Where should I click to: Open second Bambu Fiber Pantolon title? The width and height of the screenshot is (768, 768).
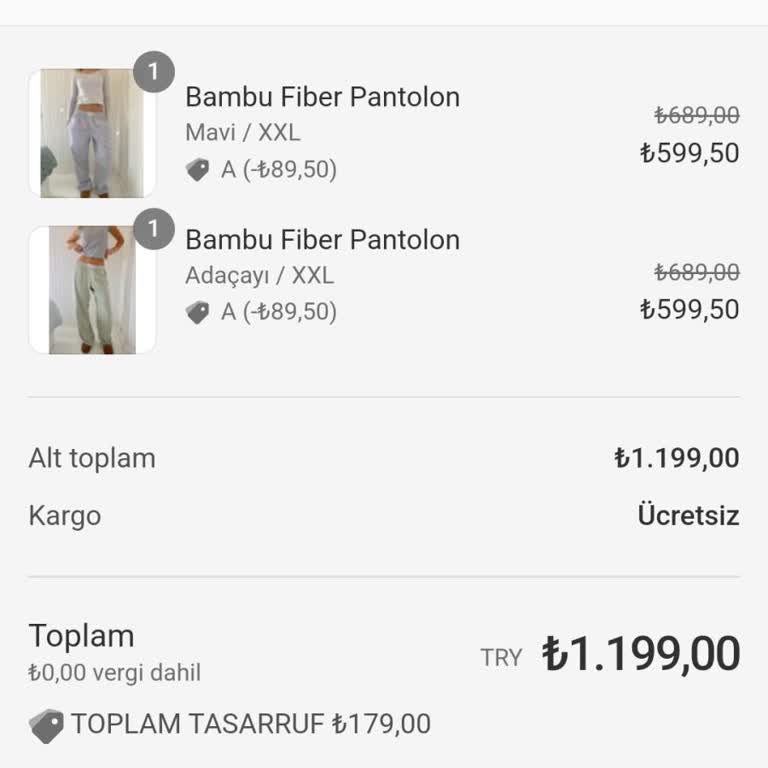click(322, 240)
